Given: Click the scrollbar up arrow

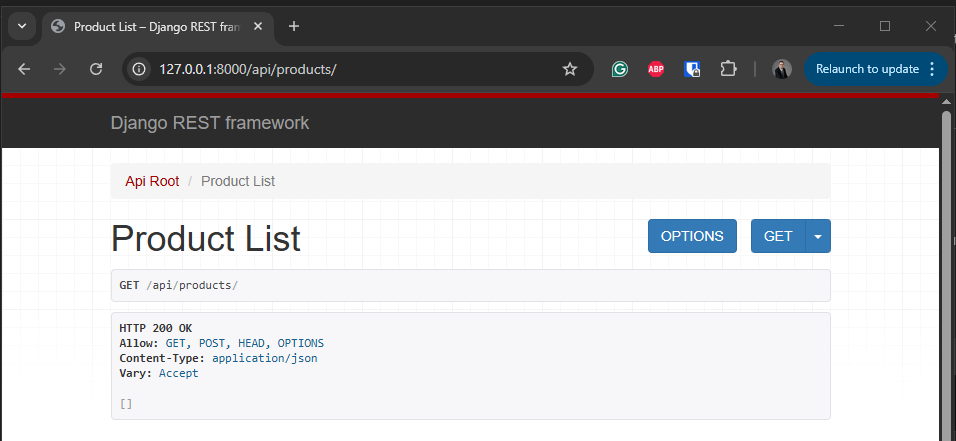Looking at the screenshot, I should point(946,102).
